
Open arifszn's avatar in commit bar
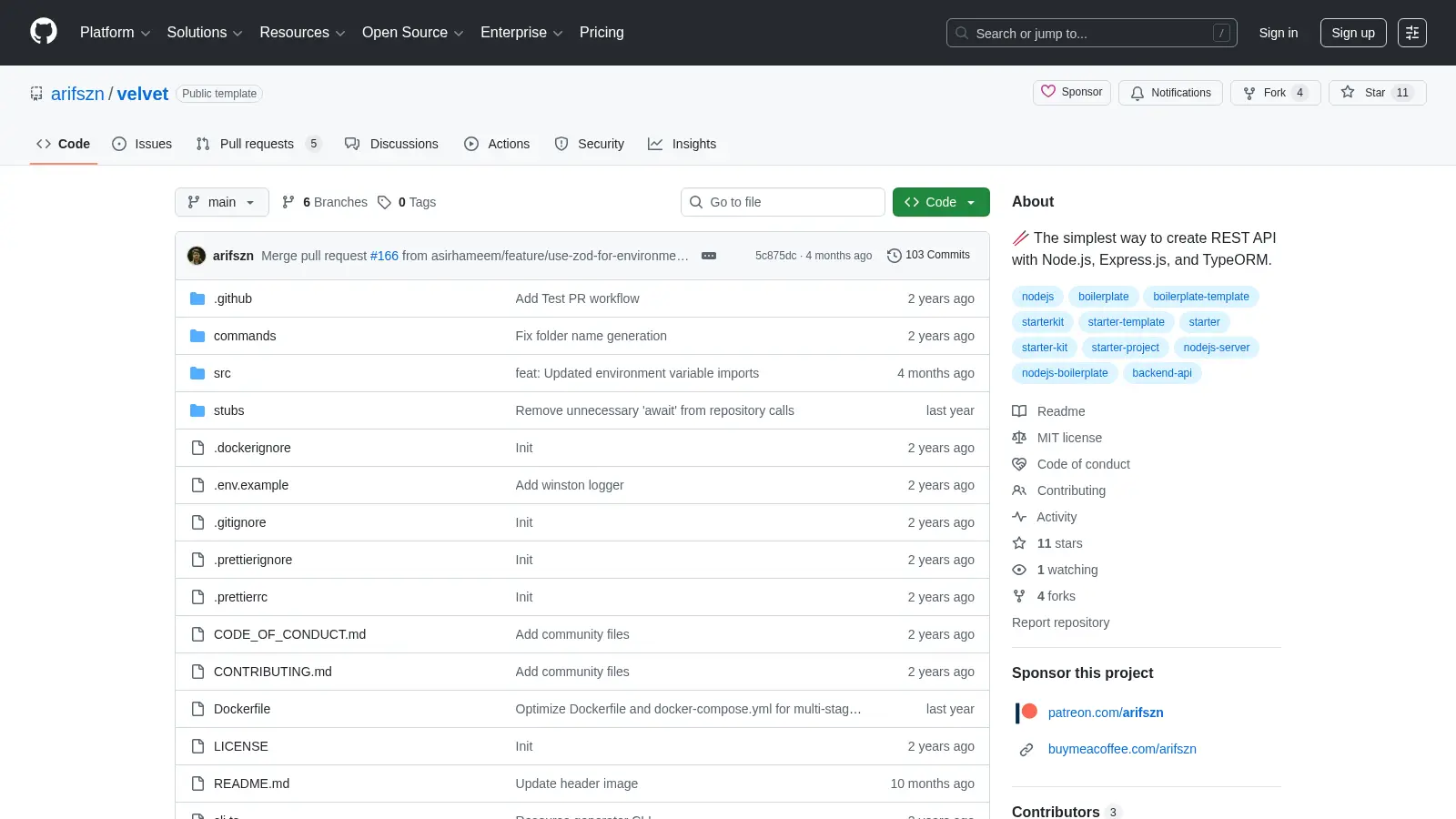[197, 256]
